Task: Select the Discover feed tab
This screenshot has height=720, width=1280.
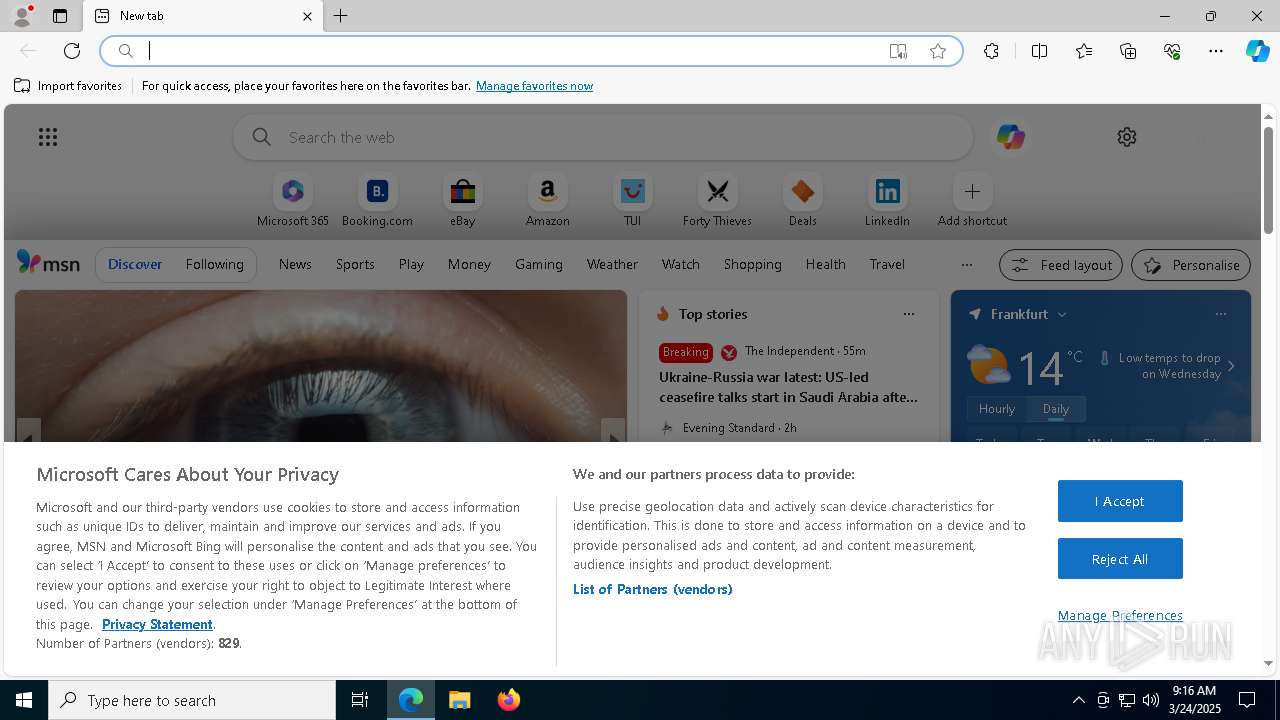Action: click(135, 264)
